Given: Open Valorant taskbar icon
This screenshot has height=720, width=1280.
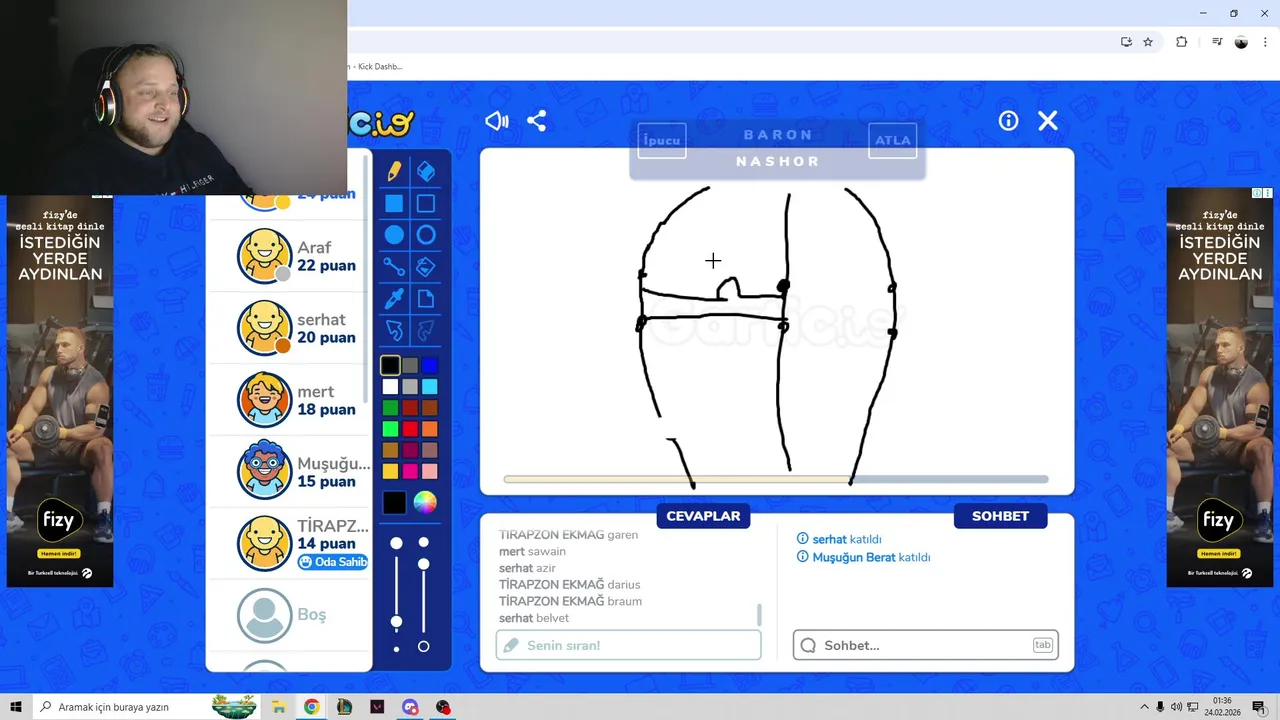Looking at the screenshot, I should tap(377, 707).
